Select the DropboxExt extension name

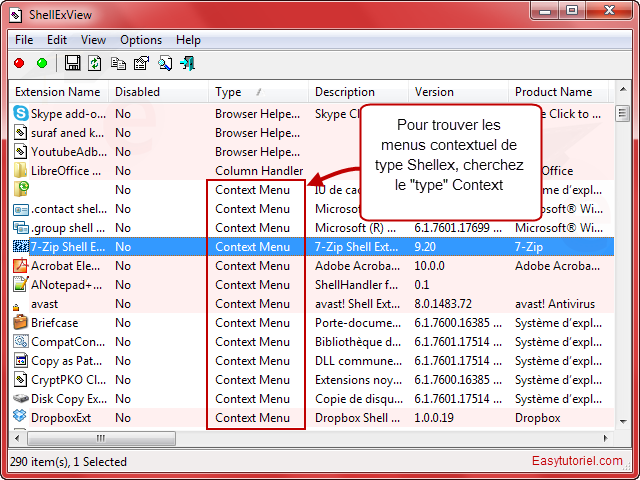coord(61,418)
